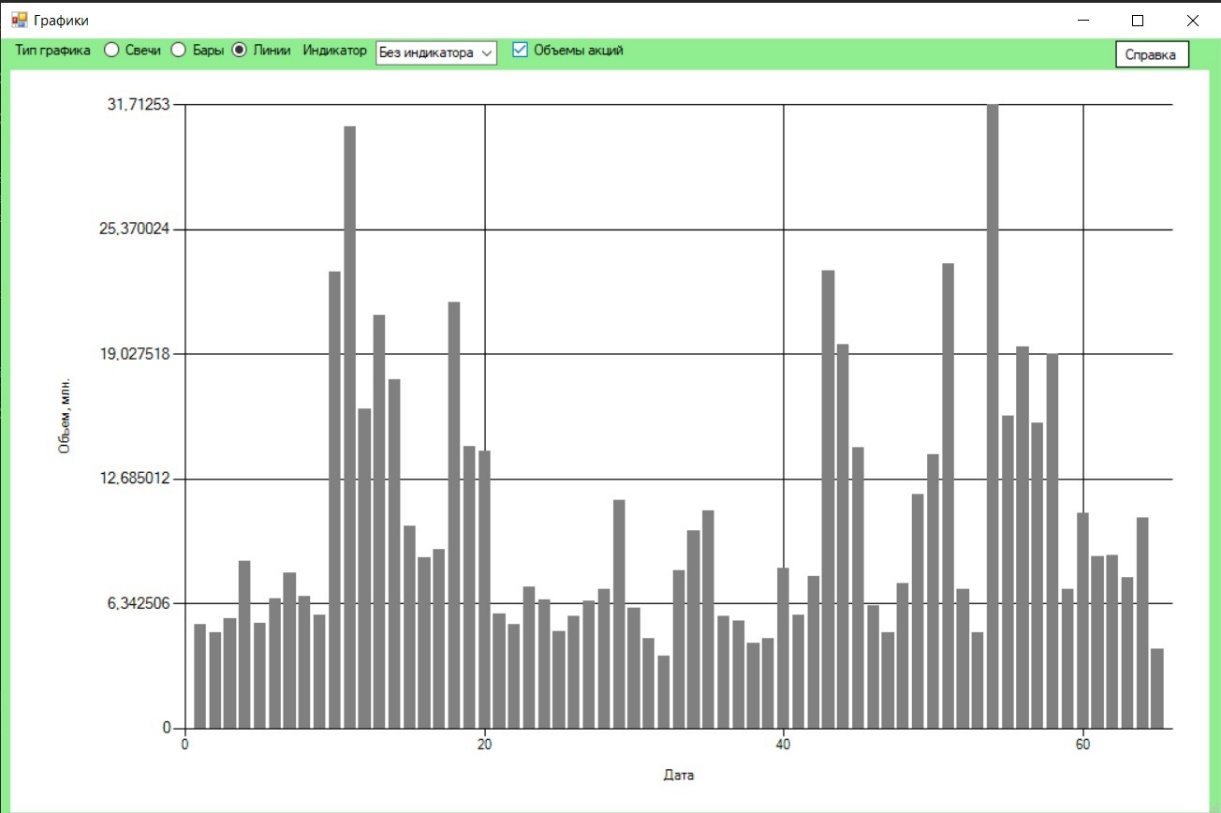Click the Индикатор label
This screenshot has height=813, width=1221.
point(335,50)
